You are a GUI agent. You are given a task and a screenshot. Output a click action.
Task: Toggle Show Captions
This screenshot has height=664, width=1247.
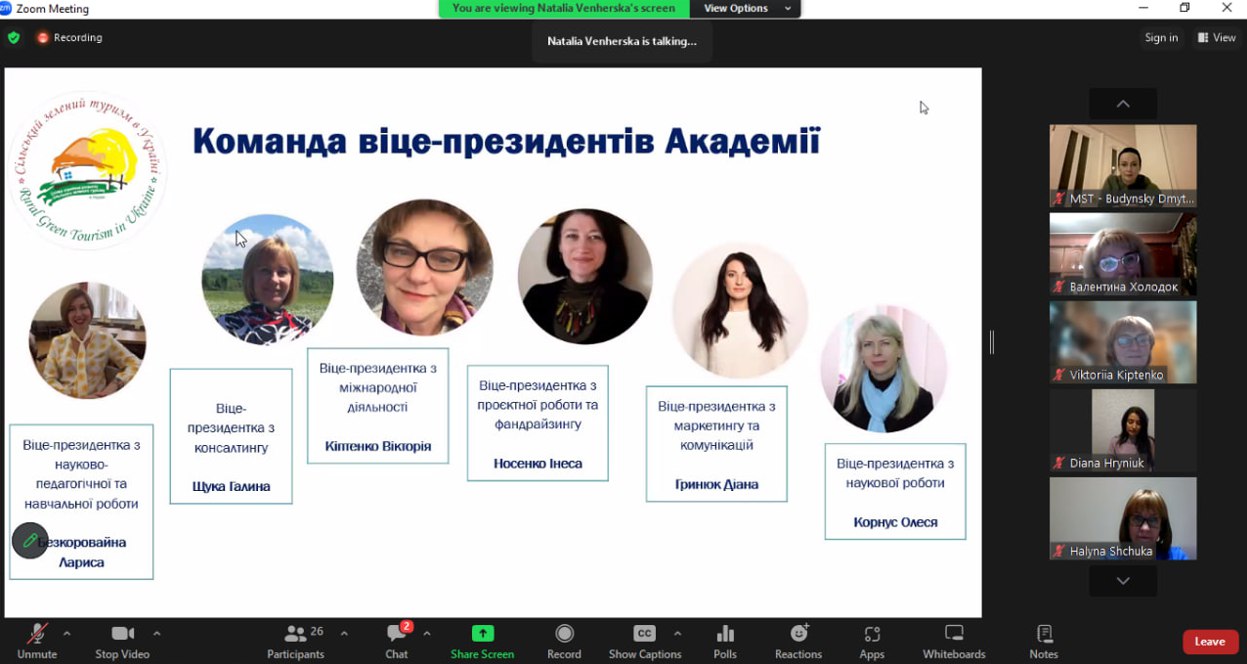644,641
